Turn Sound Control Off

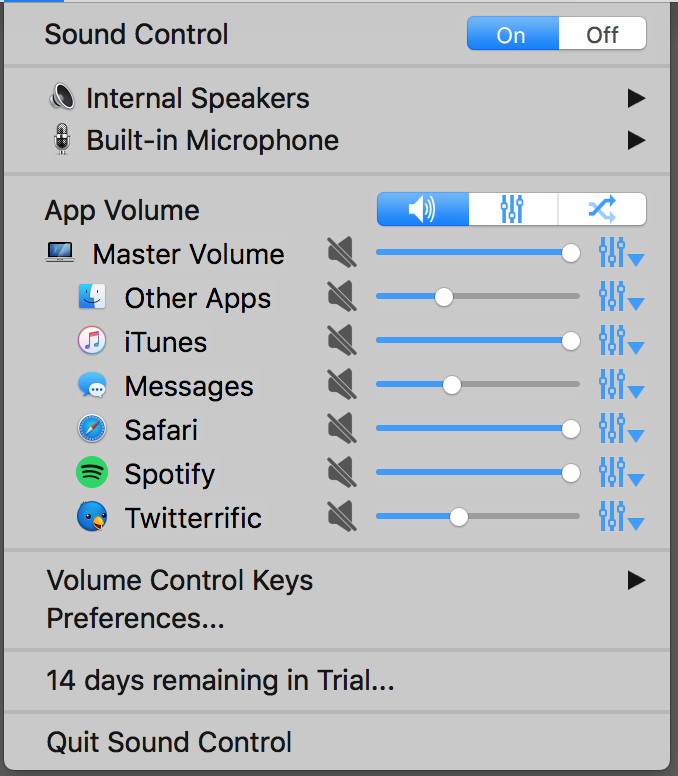[602, 34]
